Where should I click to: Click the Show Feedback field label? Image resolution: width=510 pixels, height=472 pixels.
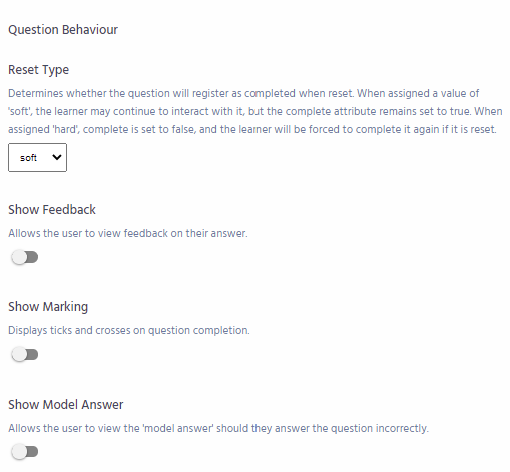pos(52,210)
